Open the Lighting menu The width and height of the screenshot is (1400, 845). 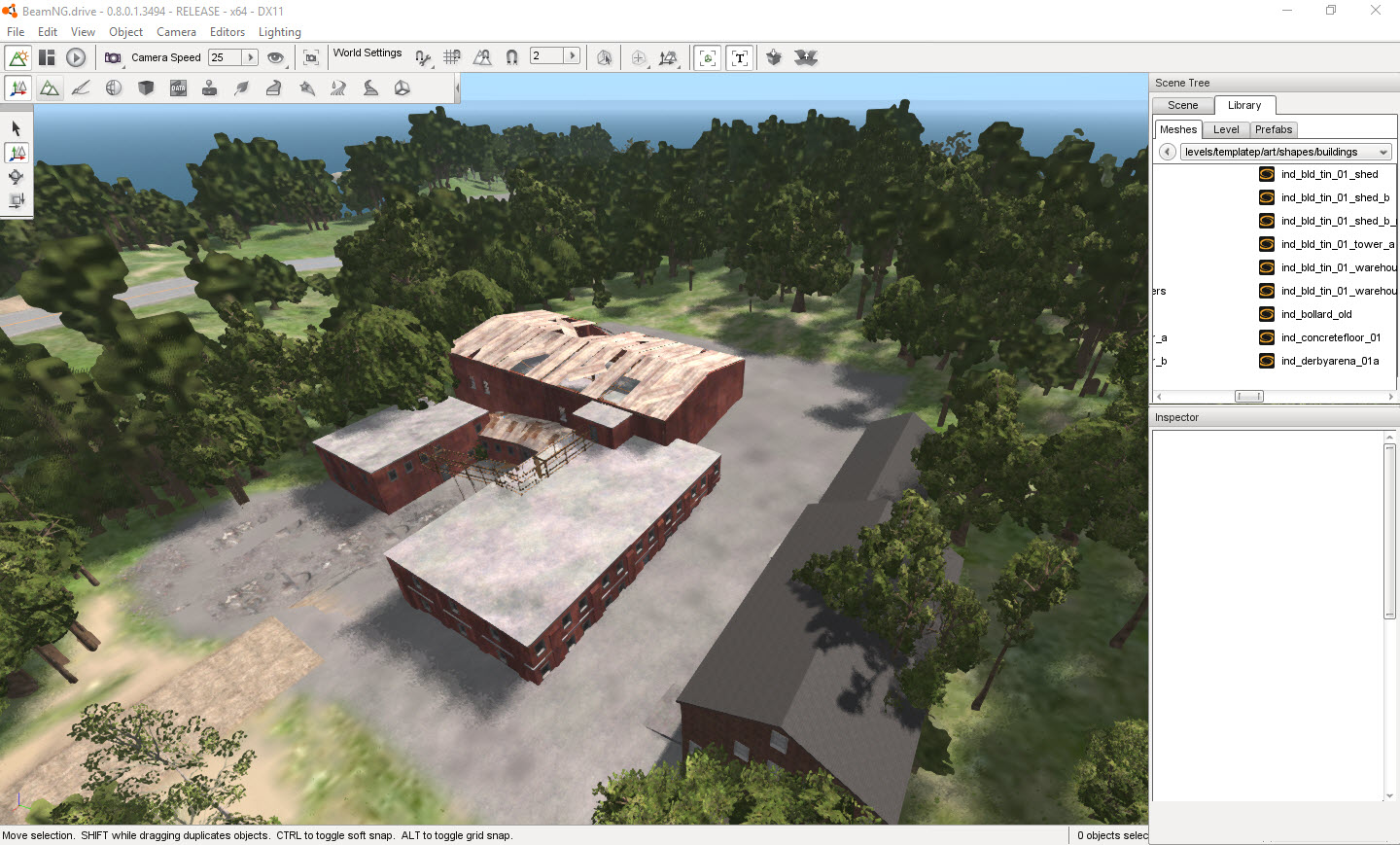click(x=280, y=32)
